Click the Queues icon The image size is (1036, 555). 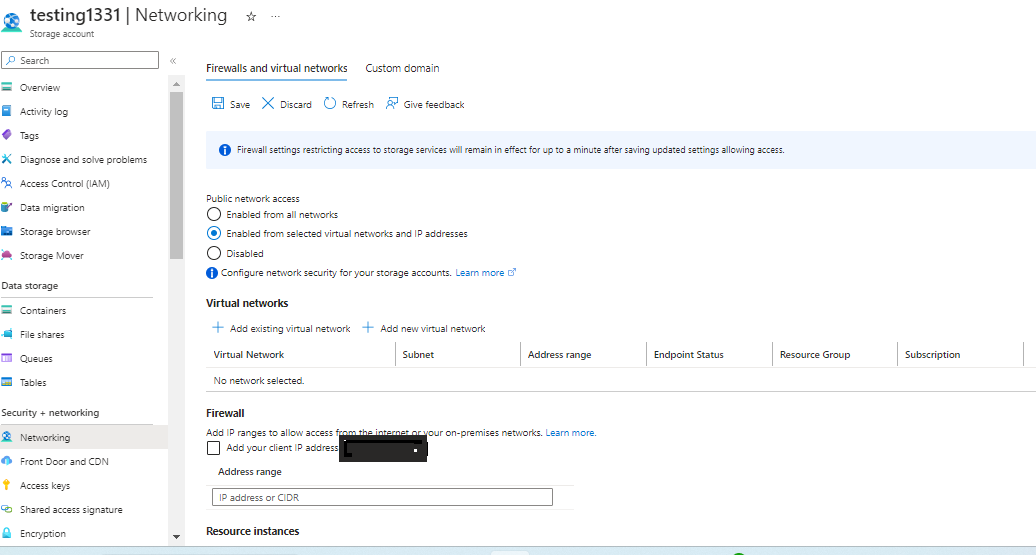pyautogui.click(x=7, y=358)
